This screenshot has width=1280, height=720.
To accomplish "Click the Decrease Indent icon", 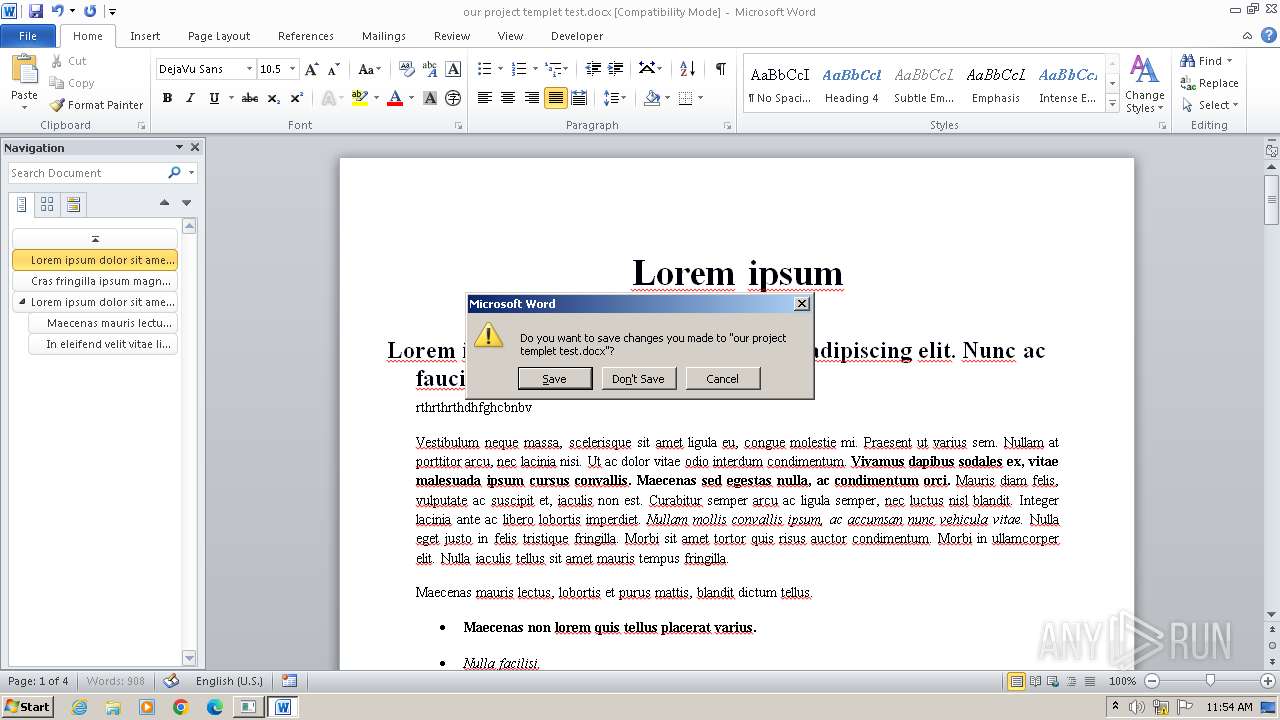I will point(593,69).
